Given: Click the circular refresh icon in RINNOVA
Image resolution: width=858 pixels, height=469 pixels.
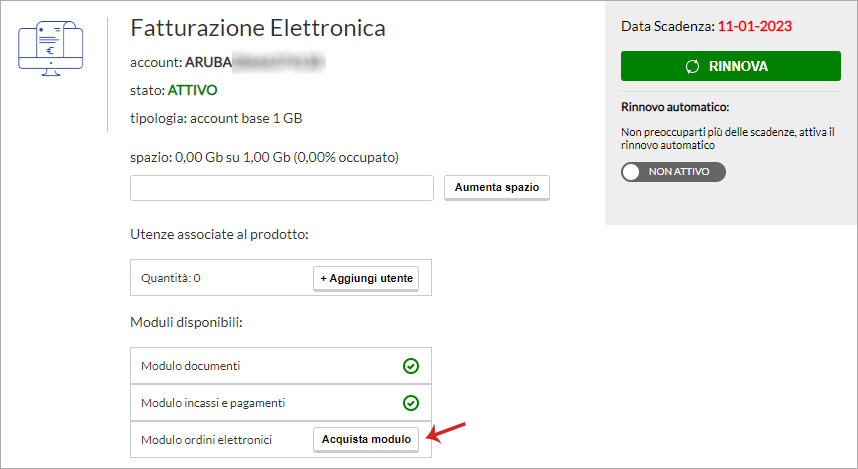Looking at the screenshot, I should click(x=692, y=66).
